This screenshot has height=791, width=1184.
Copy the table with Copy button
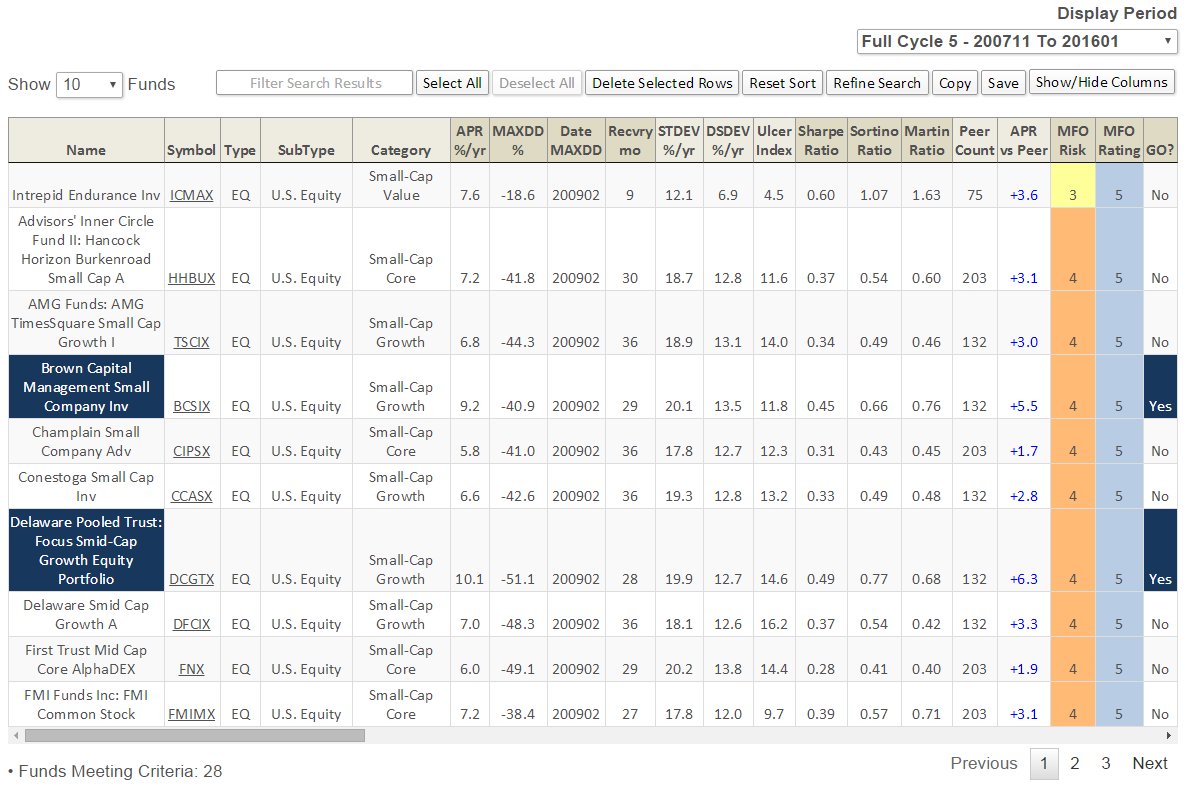click(955, 83)
